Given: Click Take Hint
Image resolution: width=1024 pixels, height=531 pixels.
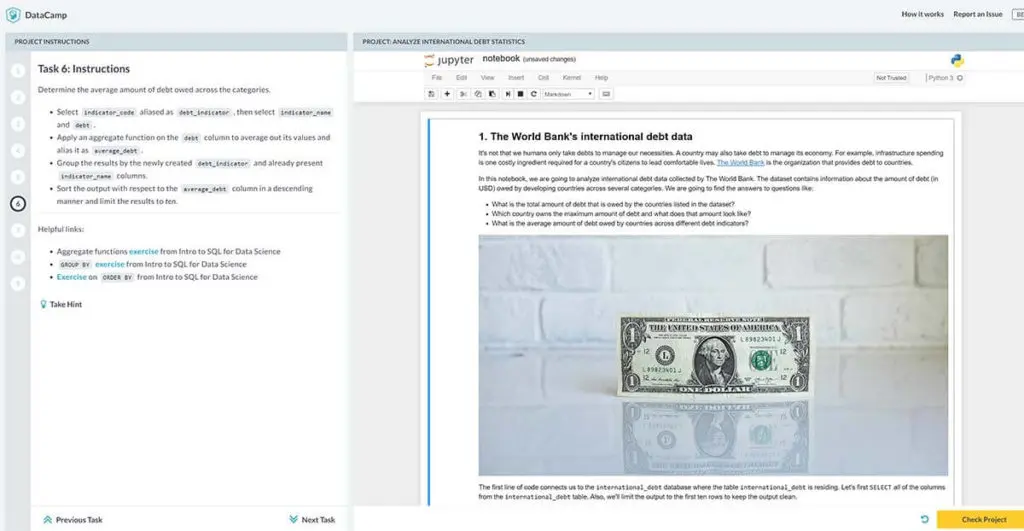Looking at the screenshot, I should [x=61, y=304].
